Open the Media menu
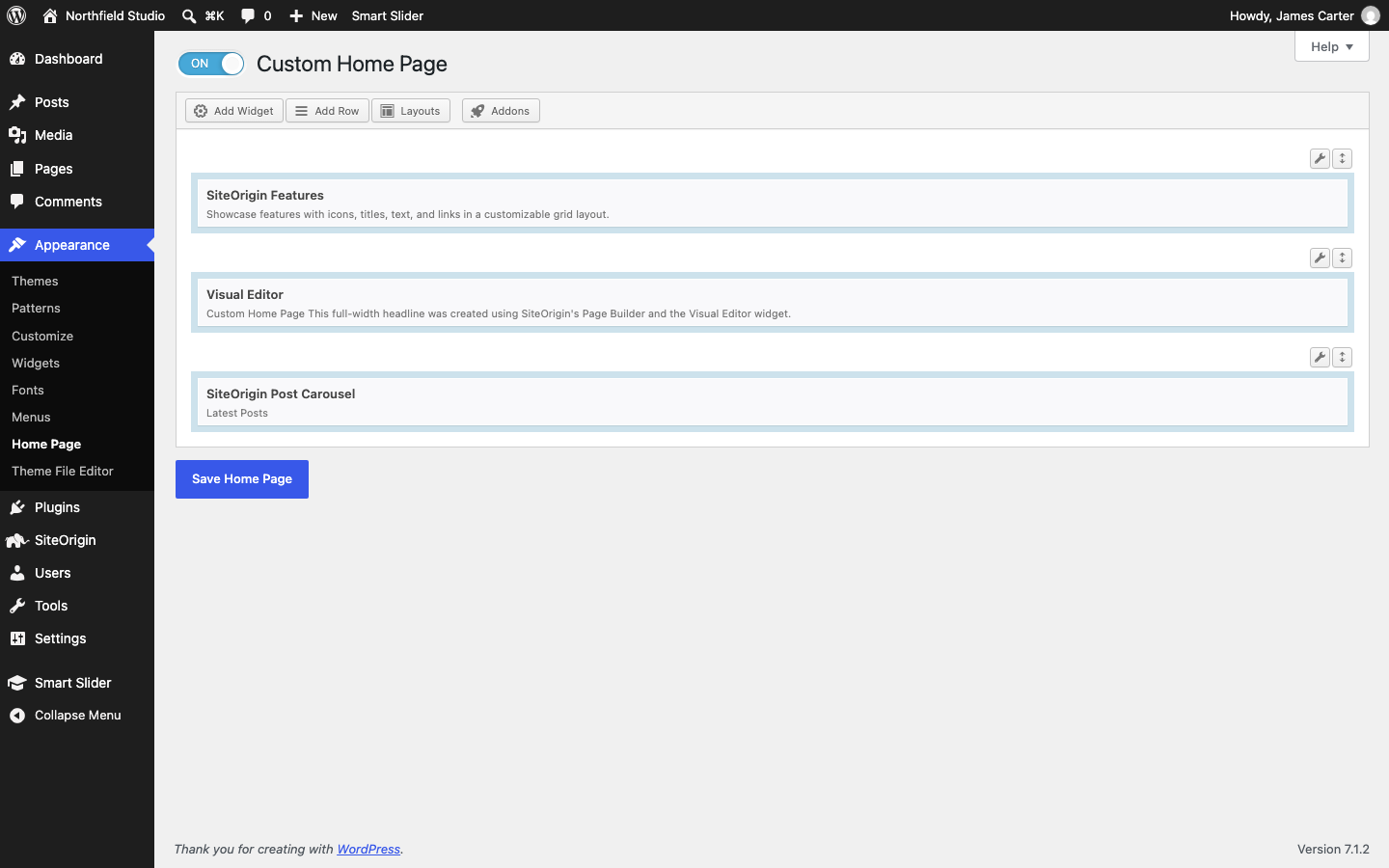 [77, 135]
